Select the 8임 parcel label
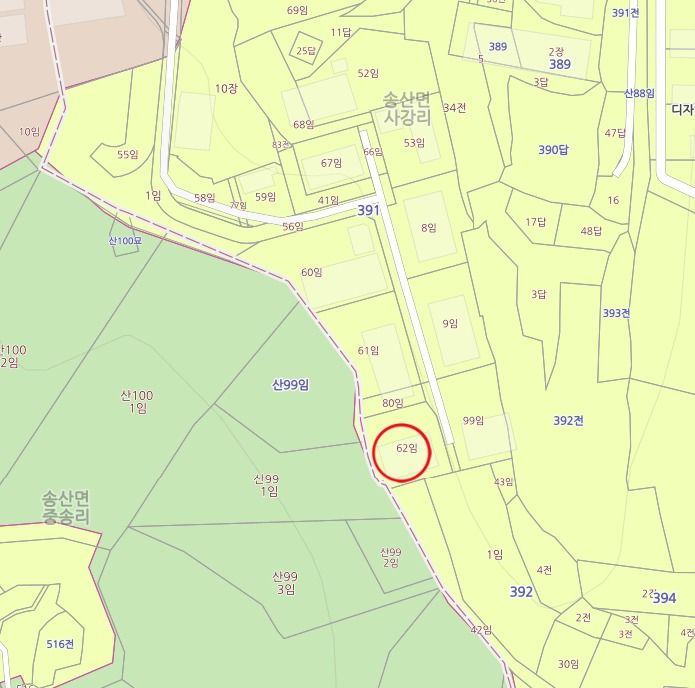Screen dimensions: 695x688 pos(429,228)
